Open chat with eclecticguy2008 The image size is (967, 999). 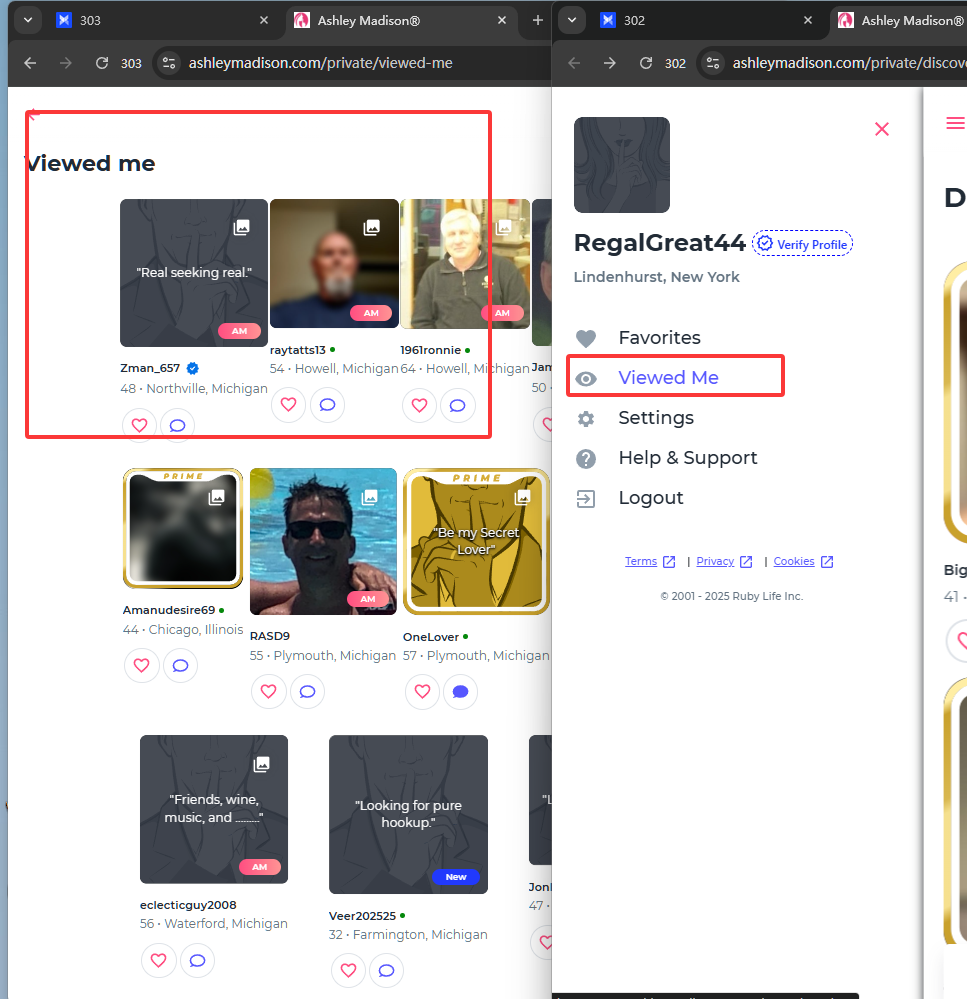point(197,960)
